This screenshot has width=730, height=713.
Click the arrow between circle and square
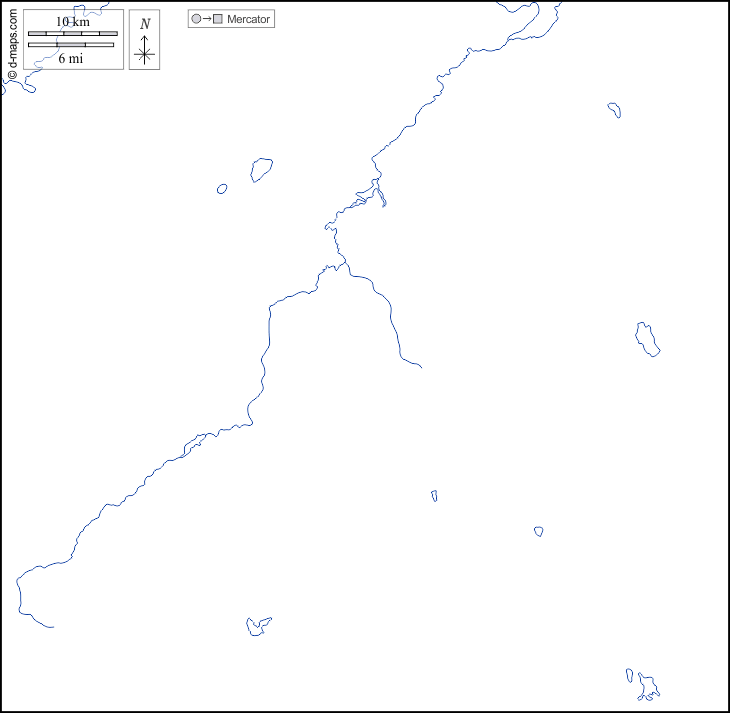coord(206,19)
